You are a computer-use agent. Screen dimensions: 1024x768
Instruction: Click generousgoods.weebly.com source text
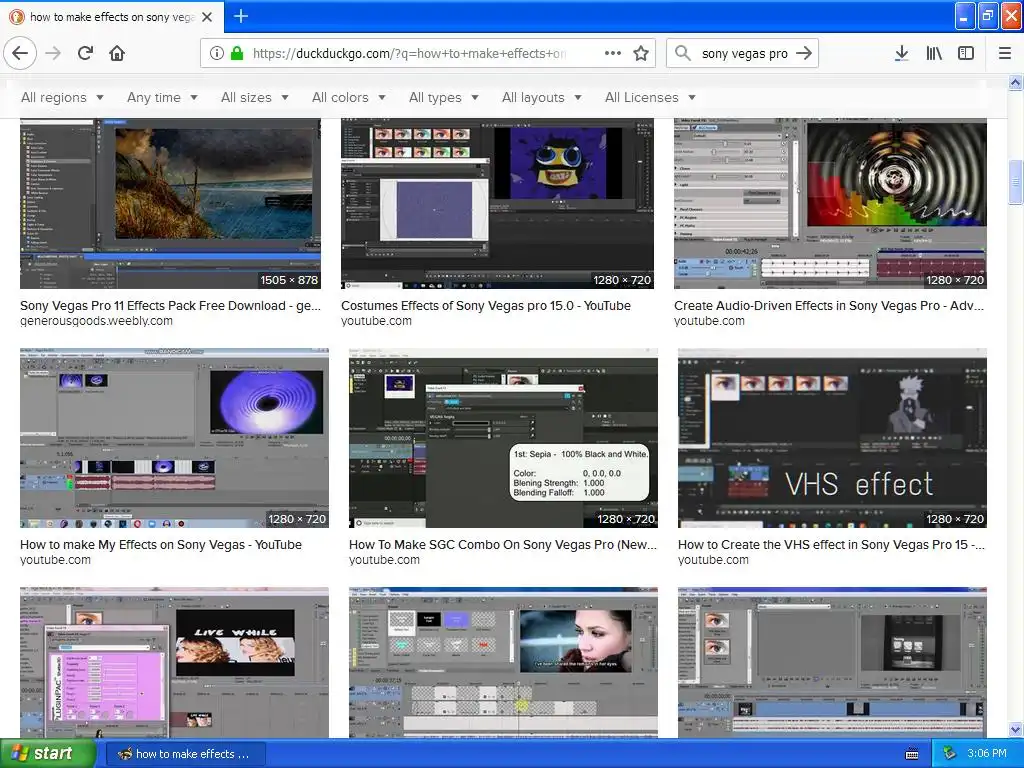[97, 321]
